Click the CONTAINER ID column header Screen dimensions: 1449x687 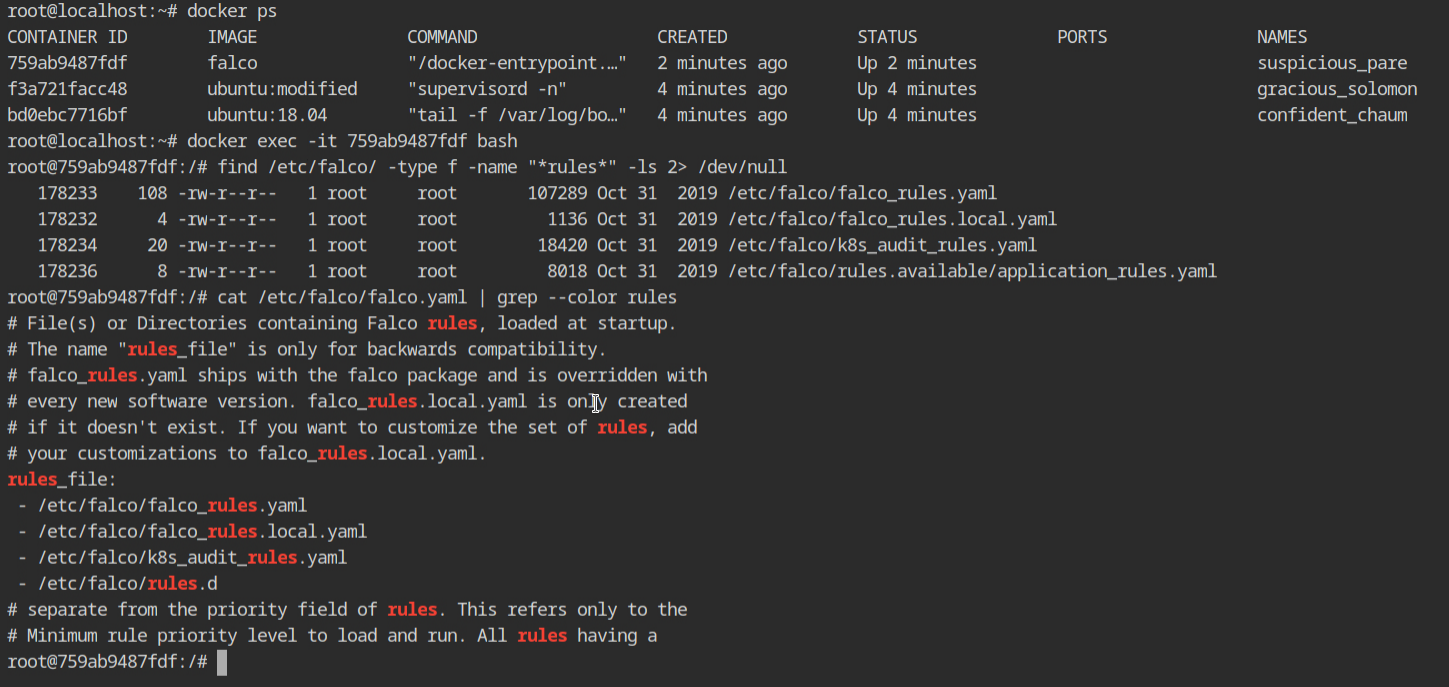tap(67, 37)
